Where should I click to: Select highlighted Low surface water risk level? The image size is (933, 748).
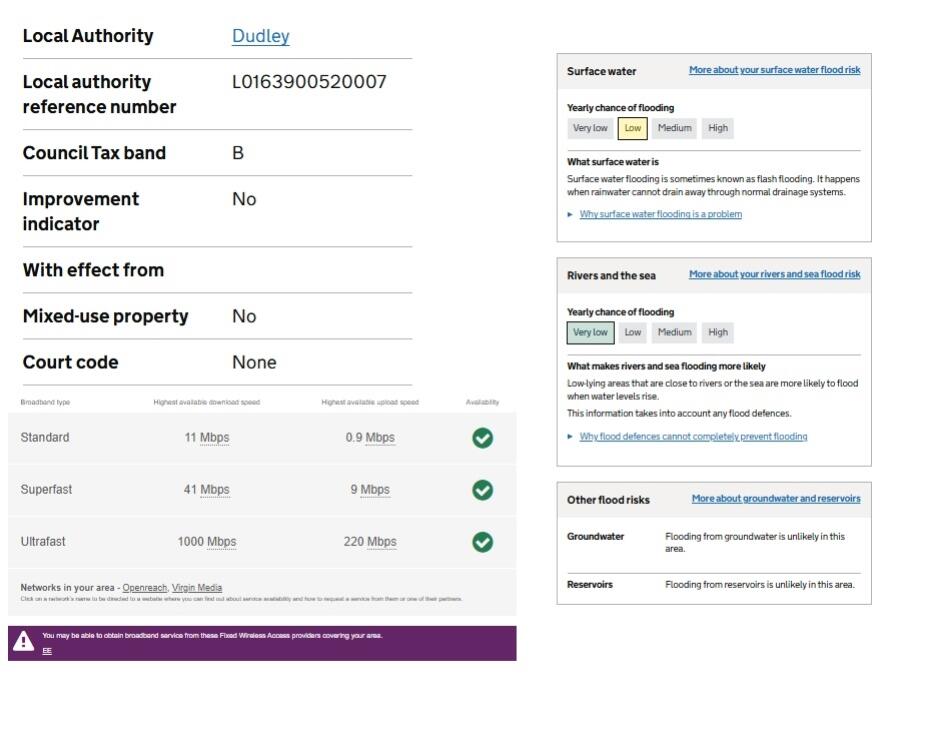click(632, 128)
